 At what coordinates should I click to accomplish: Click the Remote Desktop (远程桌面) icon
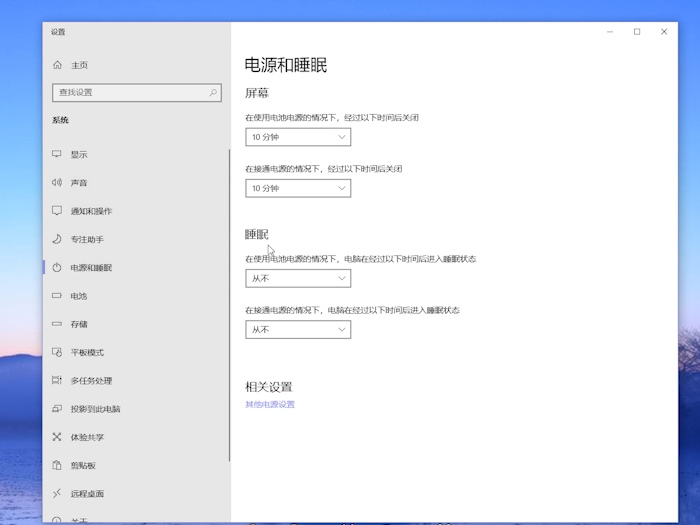(x=57, y=493)
